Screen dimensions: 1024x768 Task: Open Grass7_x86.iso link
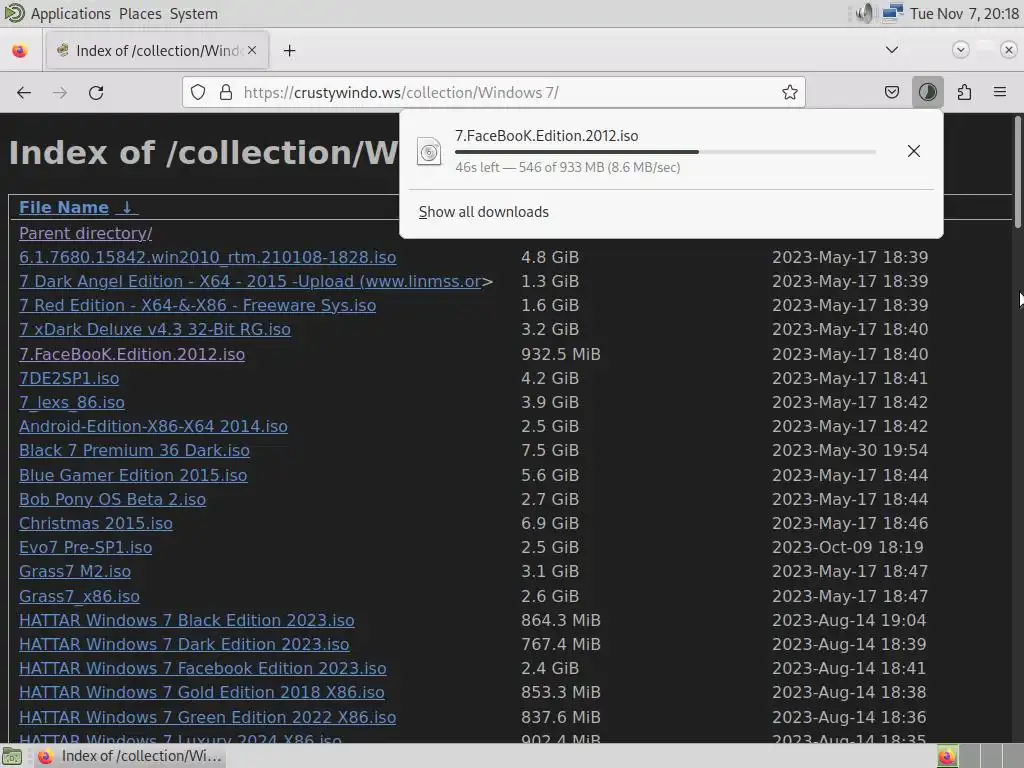[79, 596]
